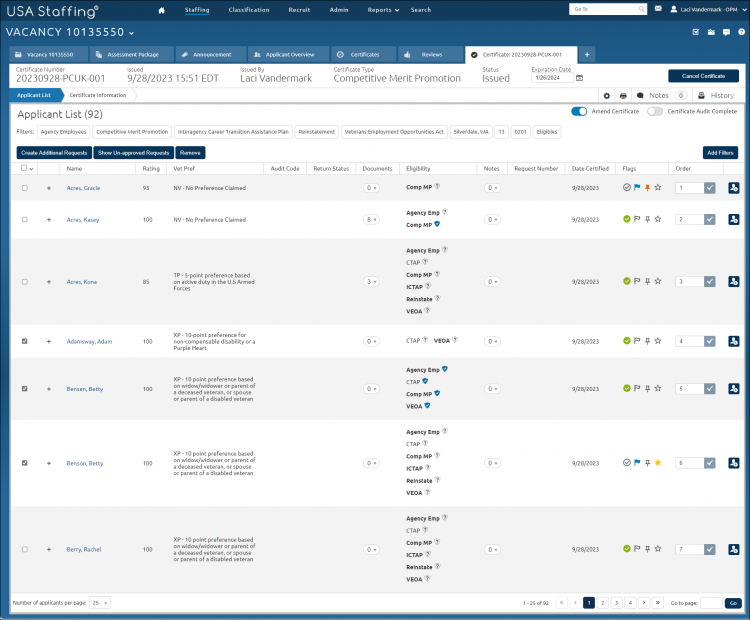Open the Classification menu
The image size is (750, 620).
click(249, 10)
